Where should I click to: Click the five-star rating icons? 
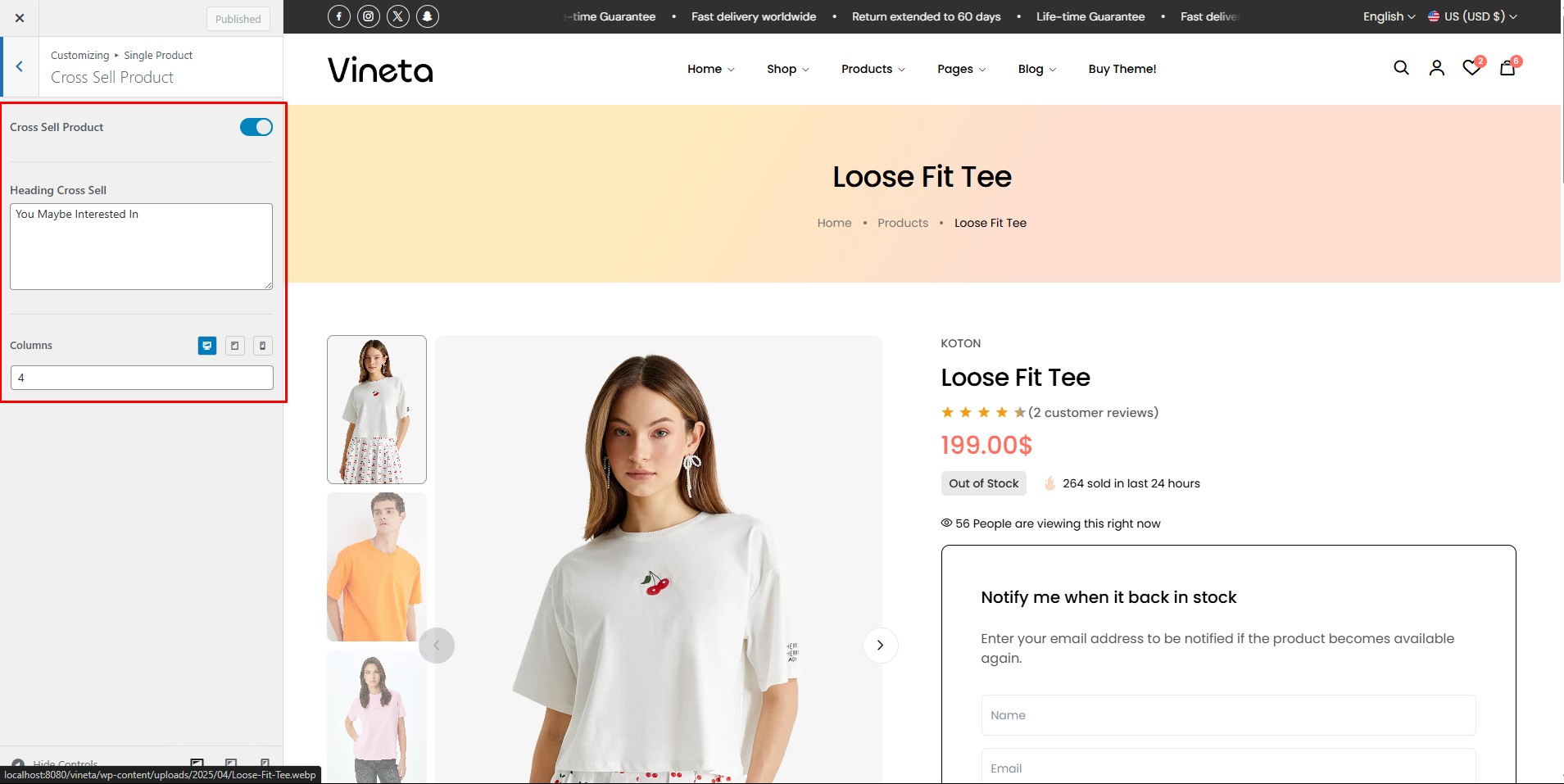coord(983,412)
